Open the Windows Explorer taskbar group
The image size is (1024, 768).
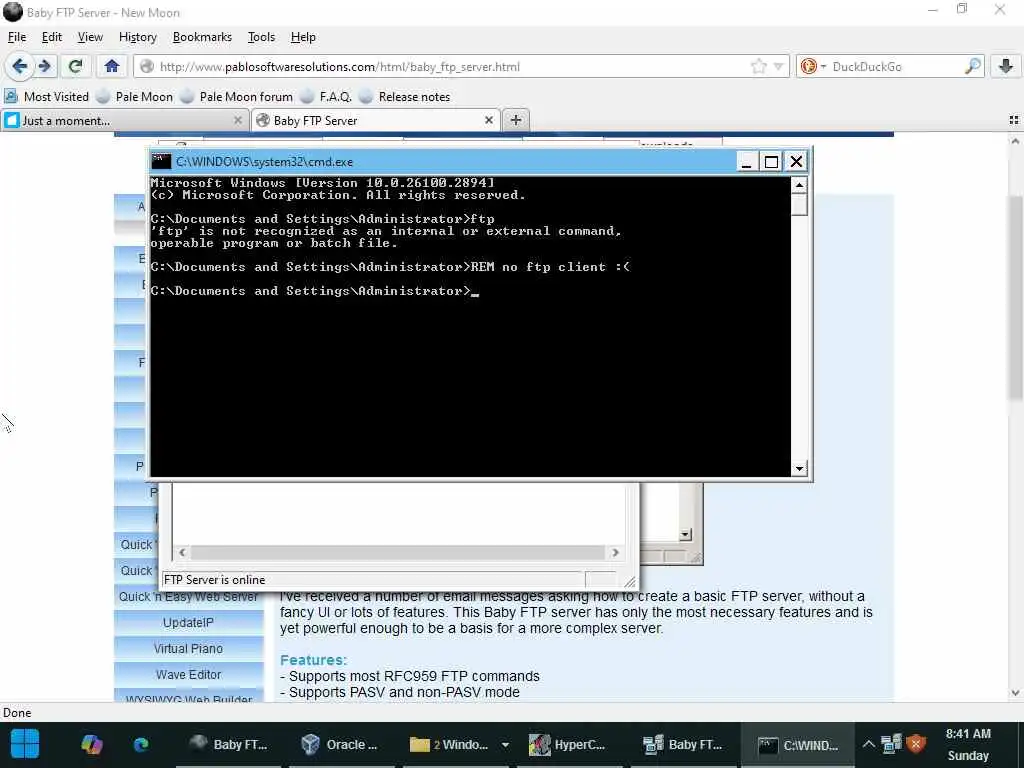tap(449, 744)
